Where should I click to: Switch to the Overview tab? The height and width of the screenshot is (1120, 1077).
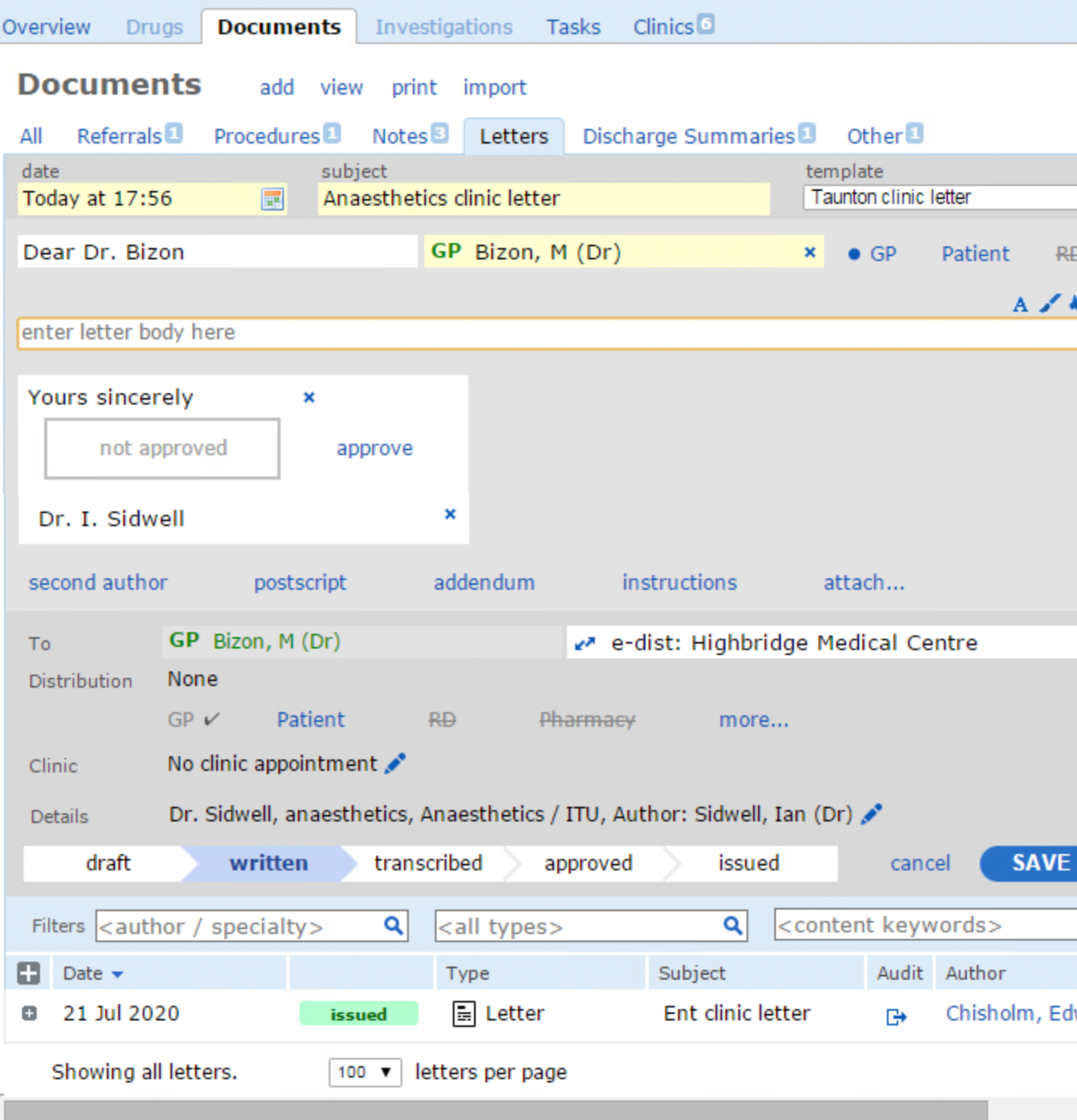coord(46,27)
